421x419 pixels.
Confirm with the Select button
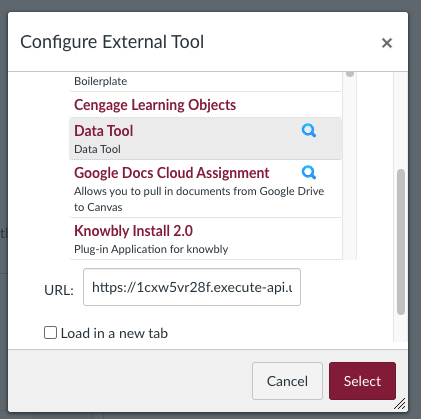click(x=362, y=381)
